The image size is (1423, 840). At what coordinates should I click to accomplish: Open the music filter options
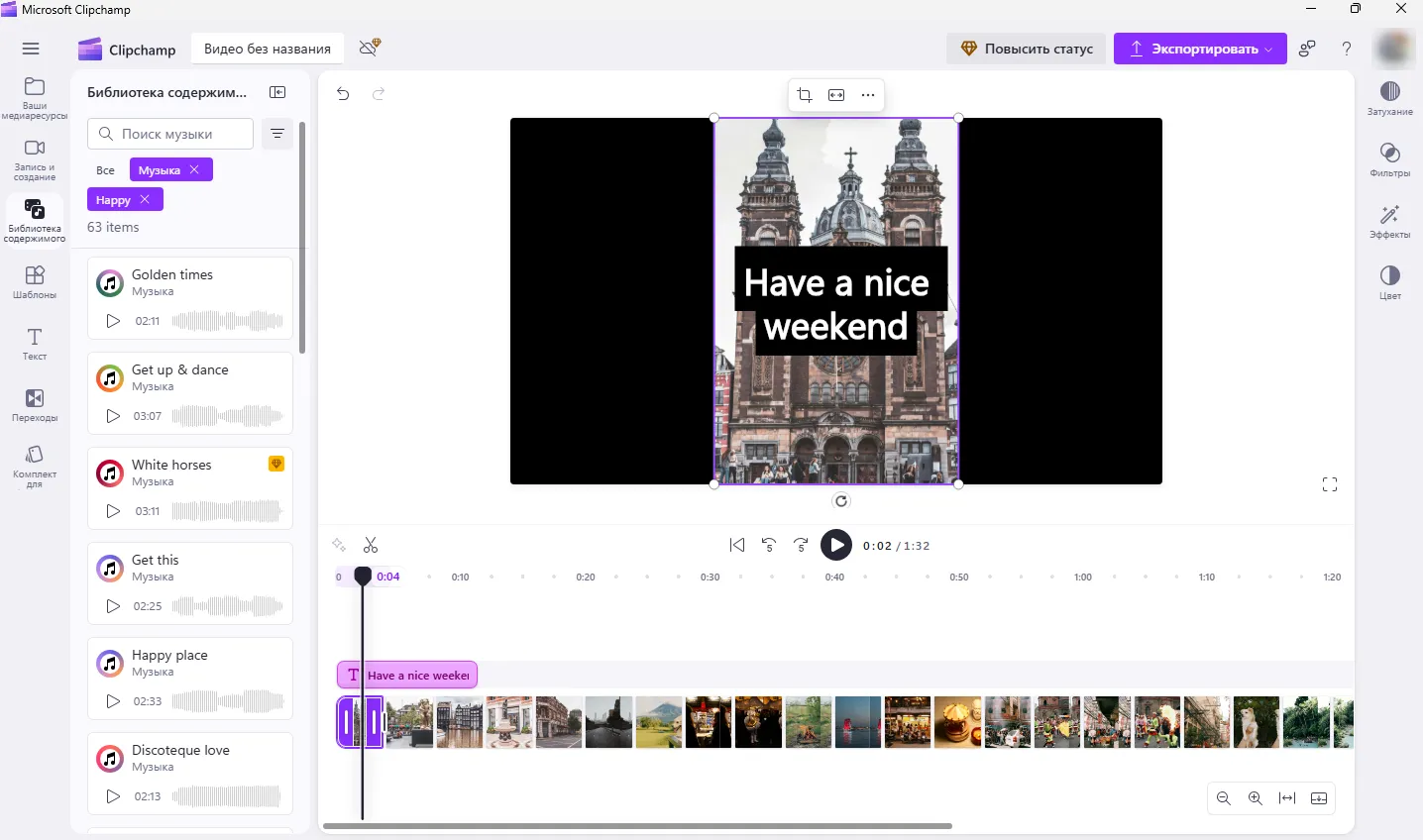pyautogui.click(x=277, y=134)
